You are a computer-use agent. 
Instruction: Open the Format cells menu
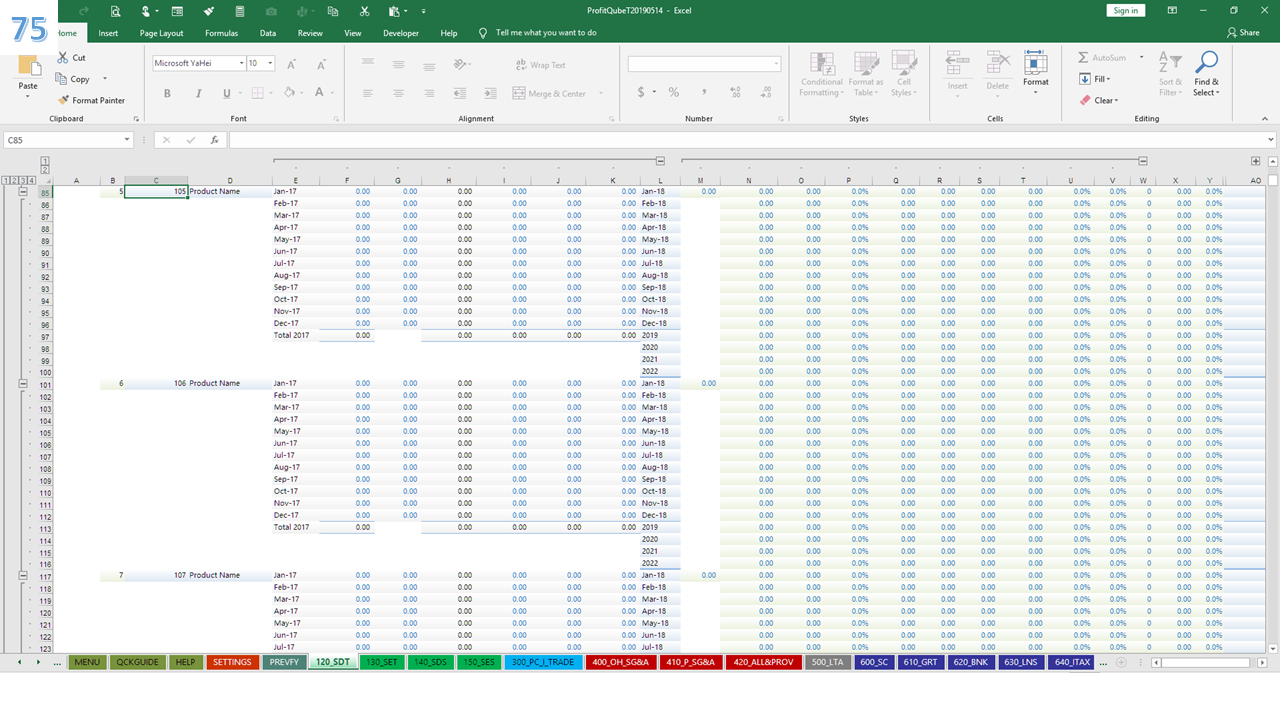click(x=1036, y=74)
